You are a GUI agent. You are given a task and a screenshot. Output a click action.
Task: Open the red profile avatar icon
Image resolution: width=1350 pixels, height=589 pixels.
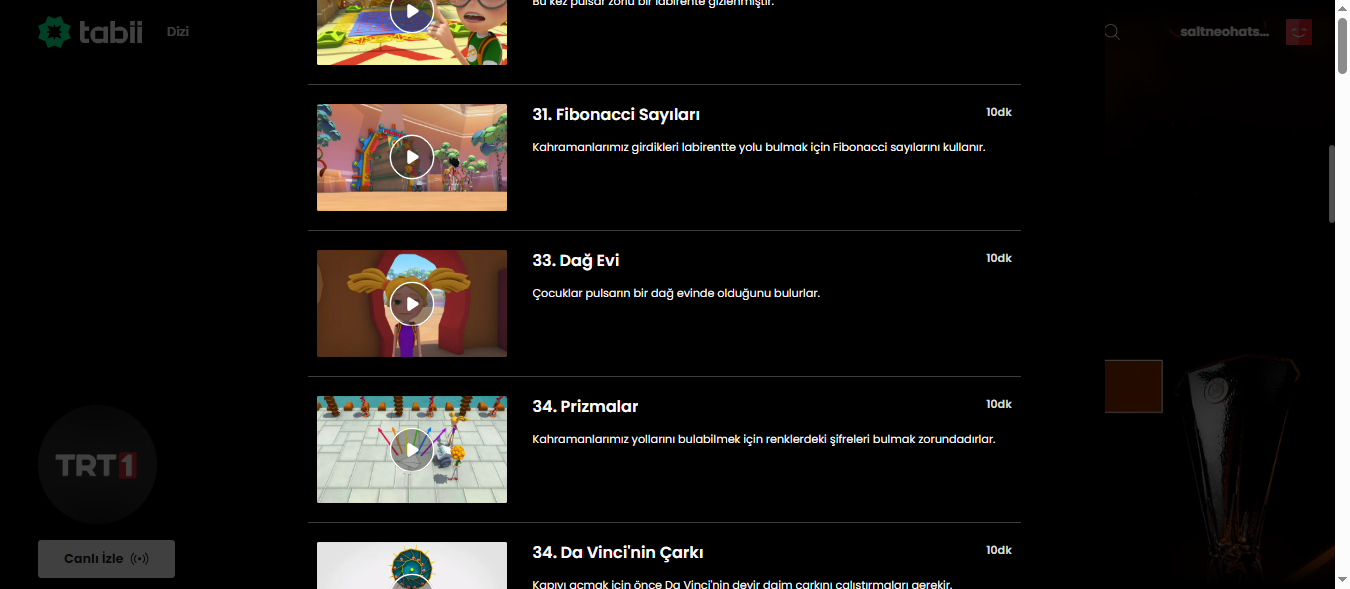click(x=1299, y=32)
